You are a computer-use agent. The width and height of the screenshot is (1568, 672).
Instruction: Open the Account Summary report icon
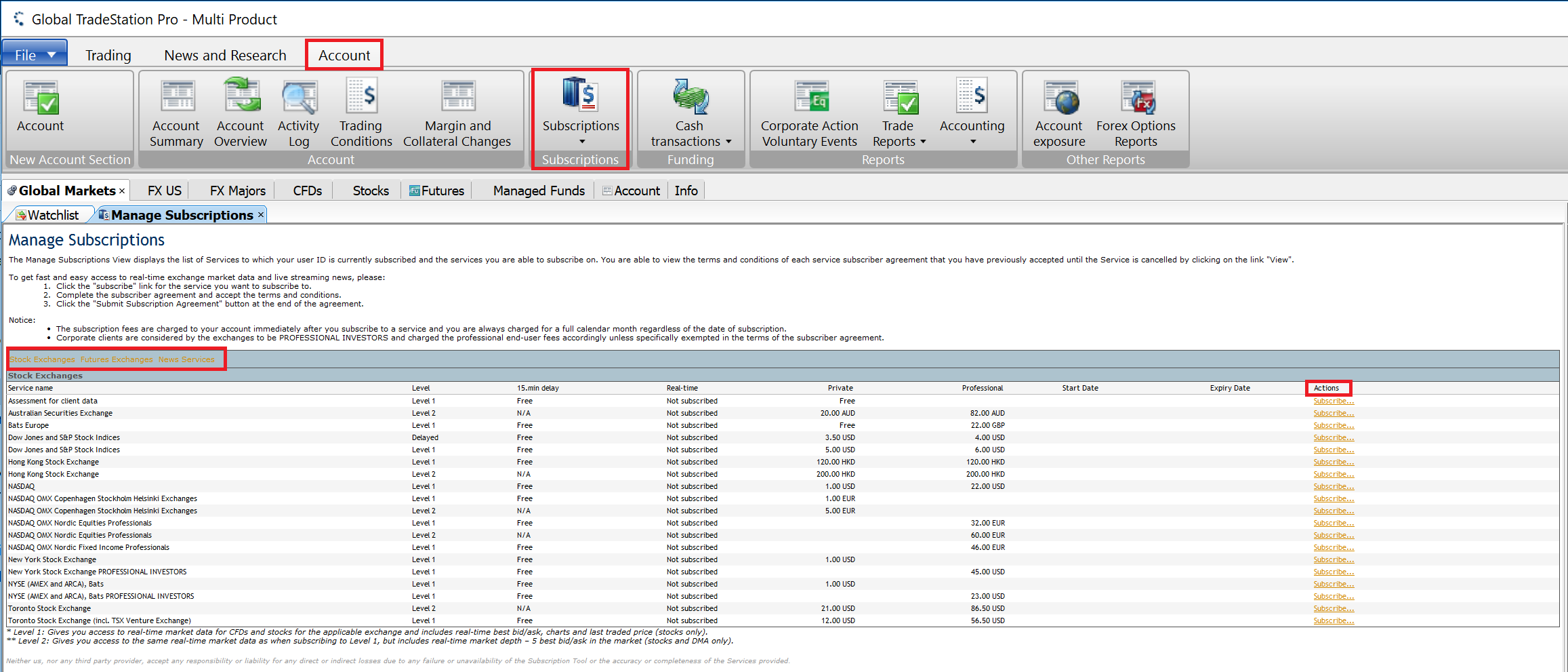click(177, 96)
